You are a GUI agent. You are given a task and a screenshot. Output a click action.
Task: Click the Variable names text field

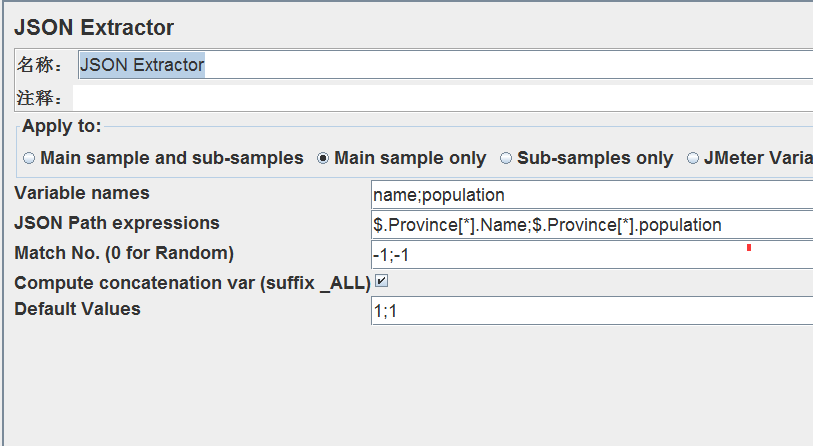pyautogui.click(x=590, y=194)
